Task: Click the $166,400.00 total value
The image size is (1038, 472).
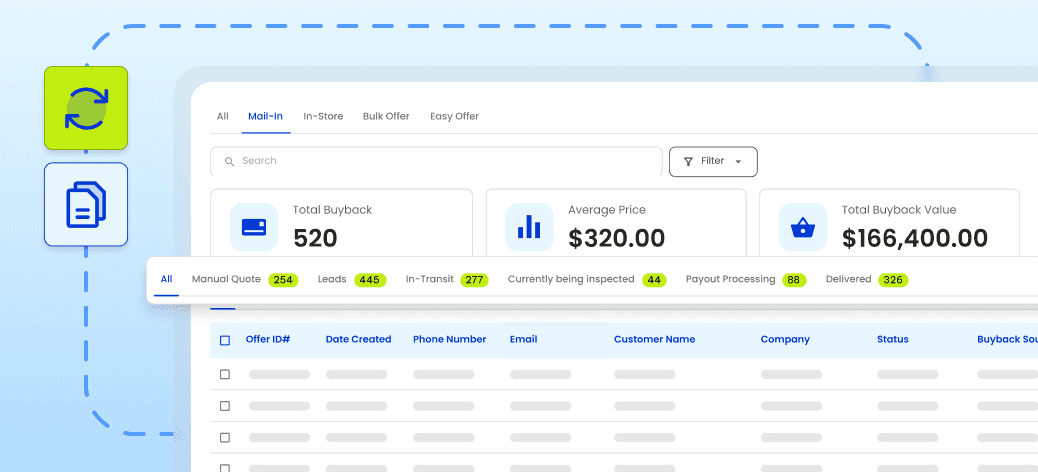Action: 915,238
